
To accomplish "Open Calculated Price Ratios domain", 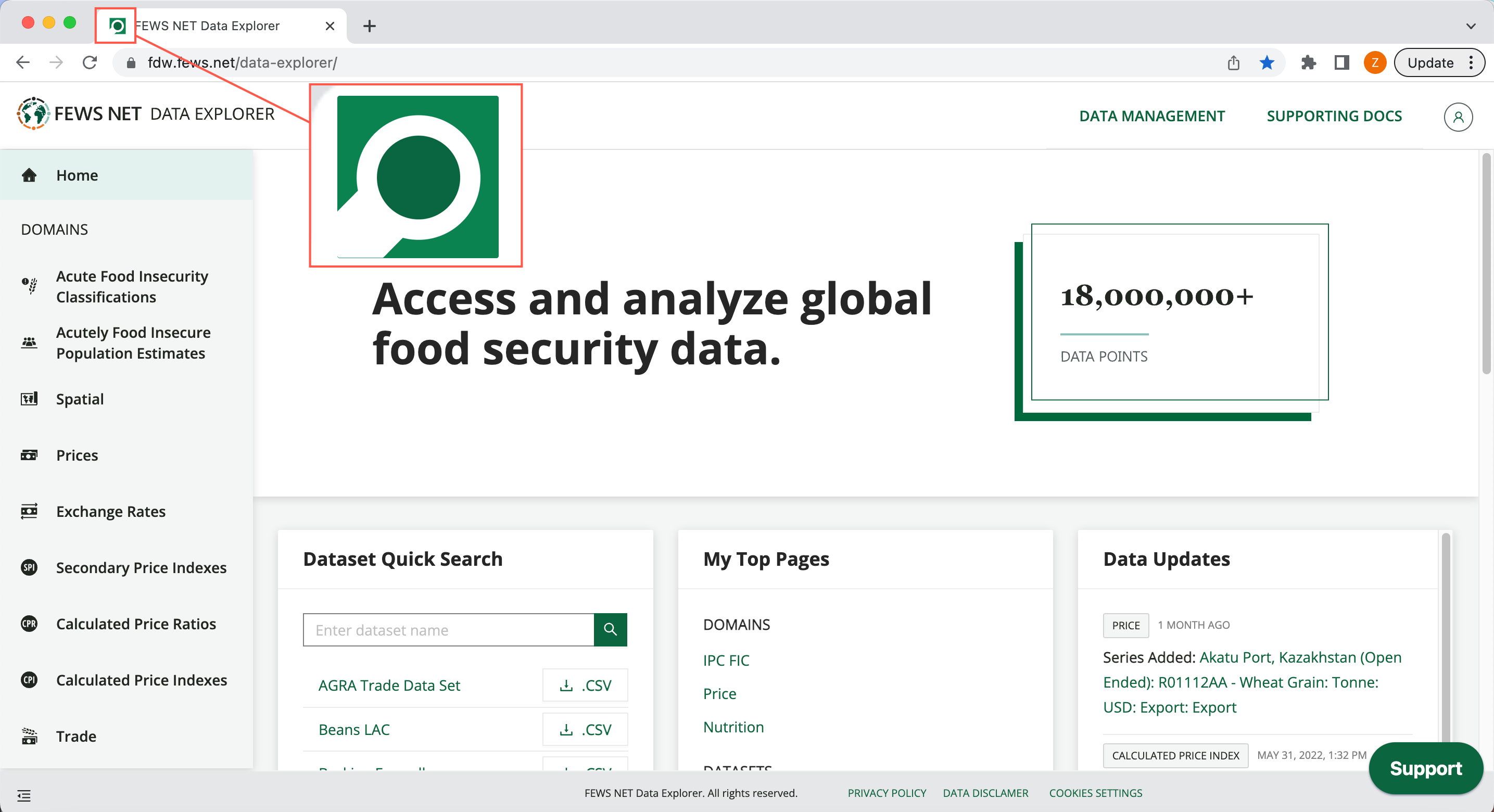I will 136,624.
